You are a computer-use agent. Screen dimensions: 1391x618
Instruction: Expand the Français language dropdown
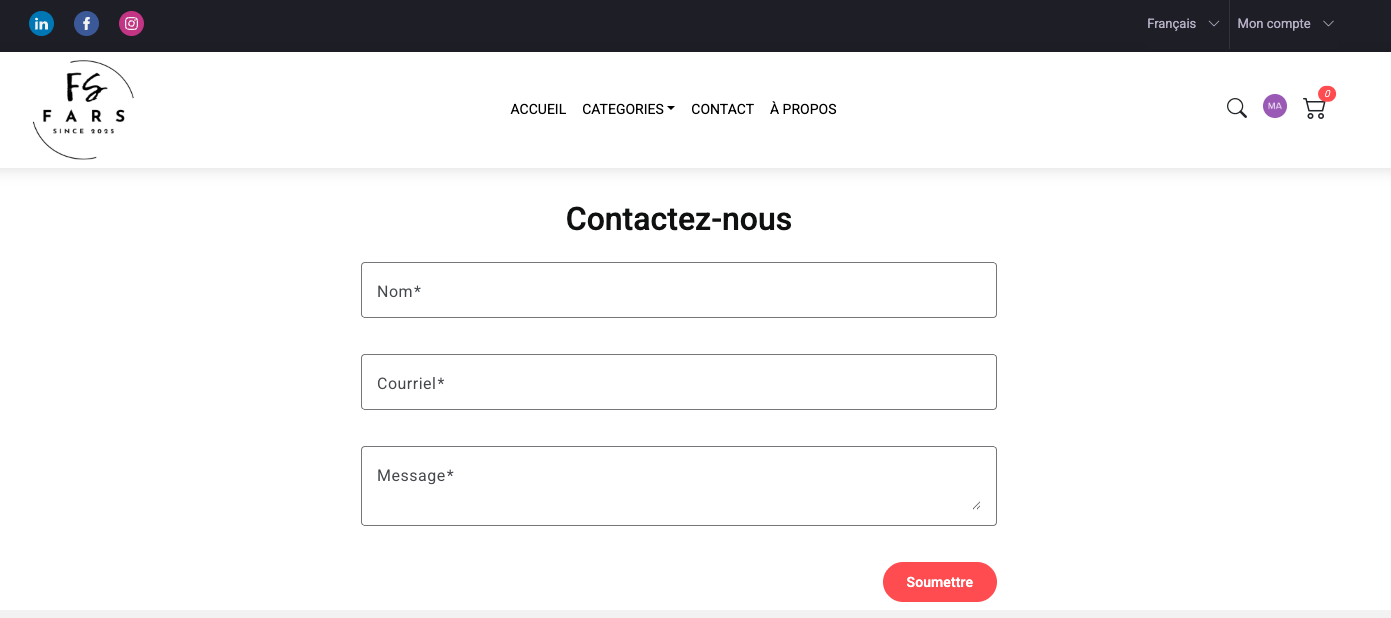pyautogui.click(x=1182, y=24)
